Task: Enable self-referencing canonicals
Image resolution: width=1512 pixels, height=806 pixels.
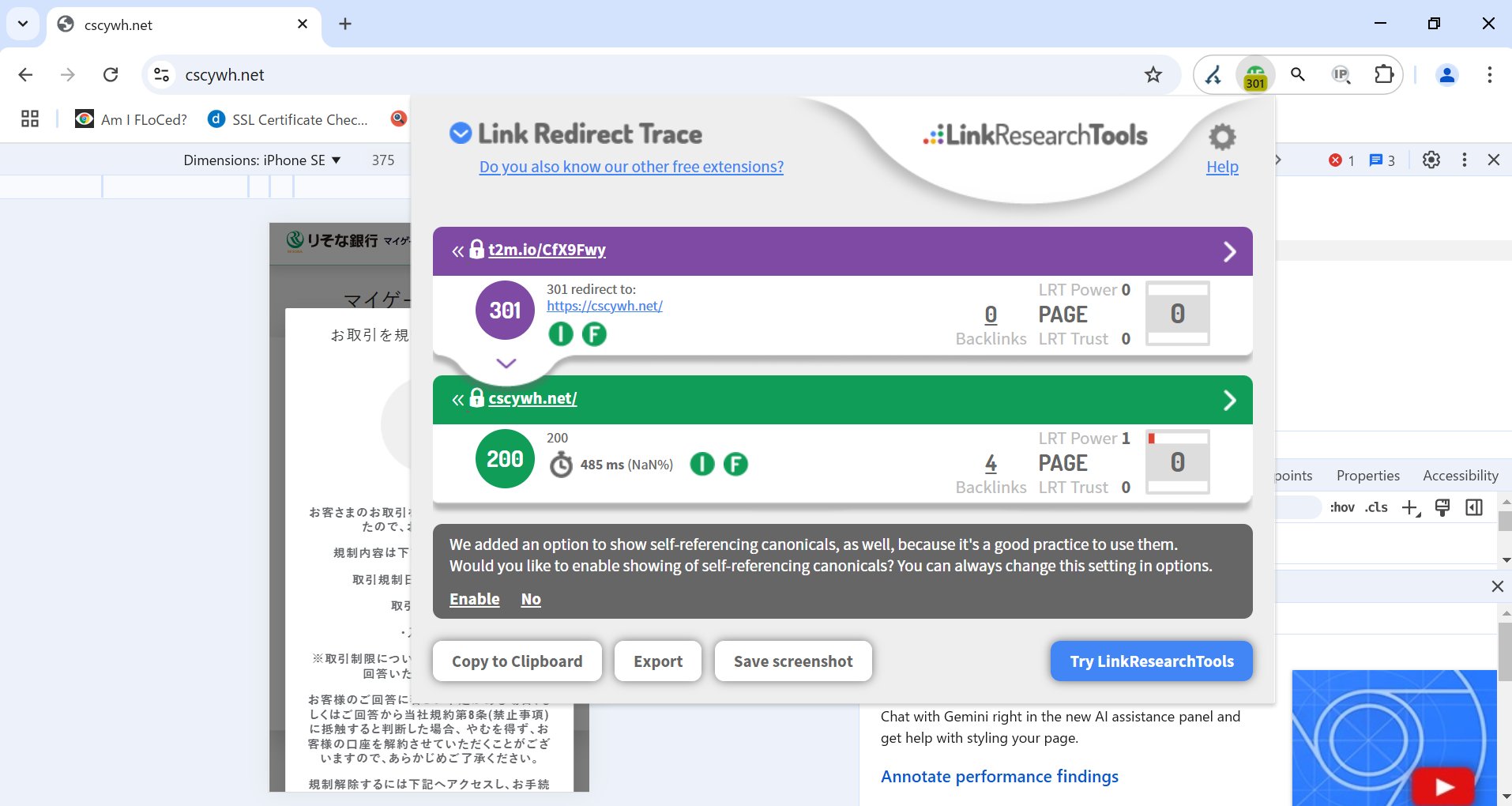Action: (474, 599)
